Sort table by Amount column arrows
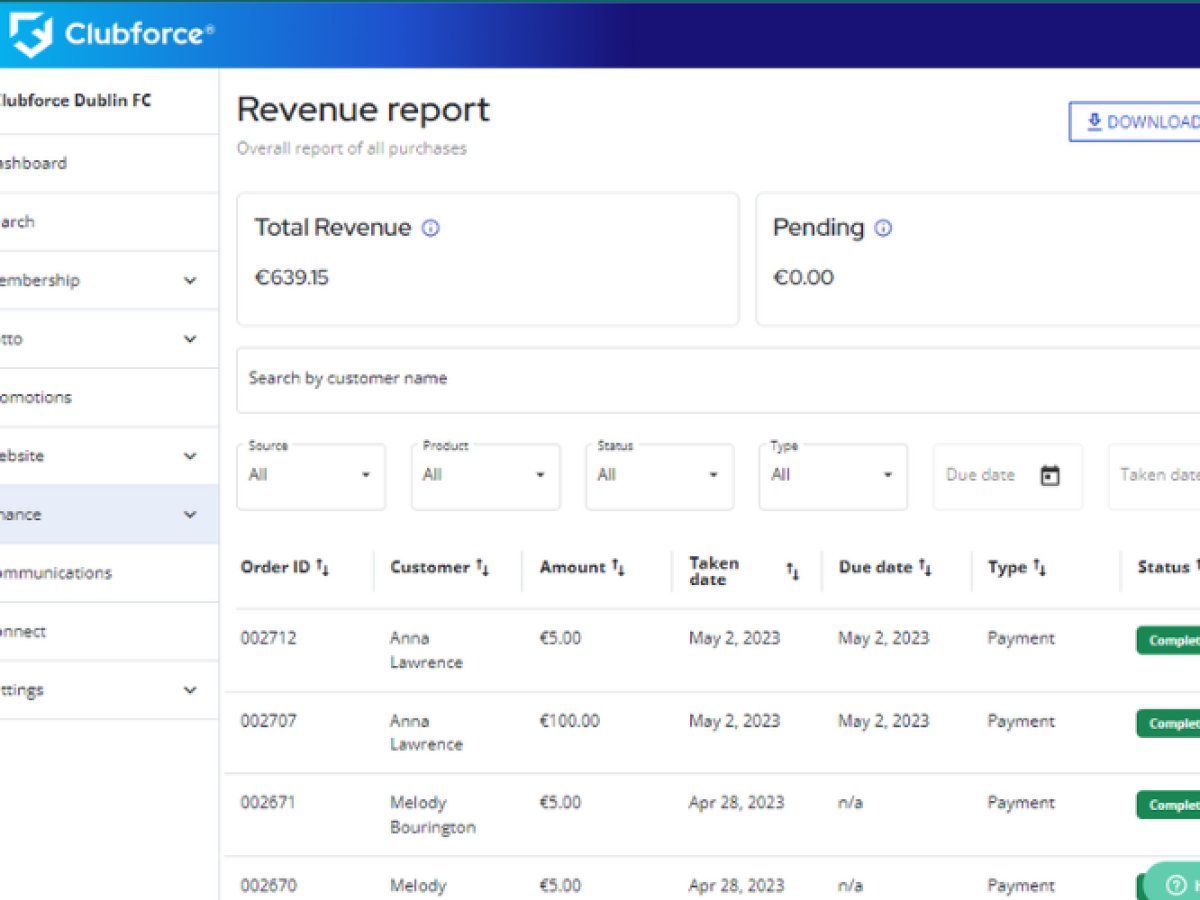The image size is (1200, 900). [619, 568]
